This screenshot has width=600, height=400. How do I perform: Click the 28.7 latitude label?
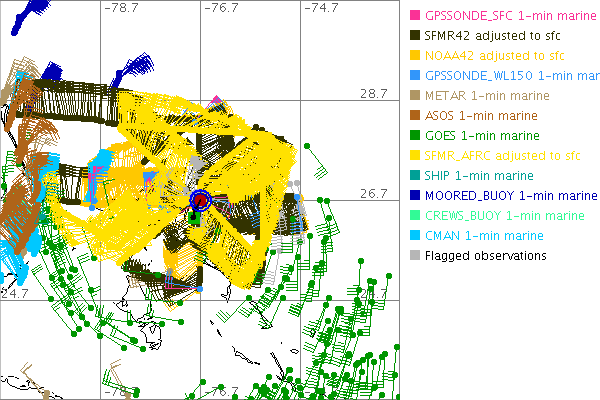373,93
